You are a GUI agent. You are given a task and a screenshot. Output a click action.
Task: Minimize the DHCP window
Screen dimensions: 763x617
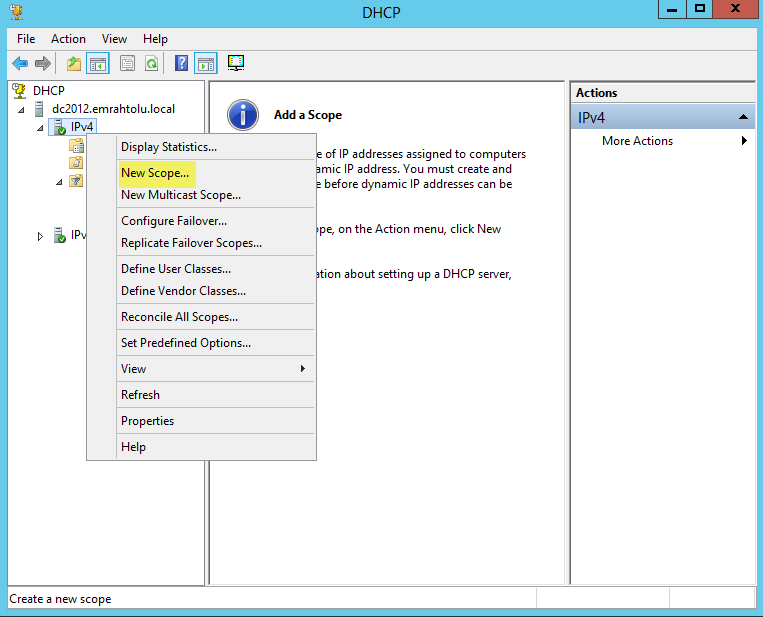click(672, 9)
